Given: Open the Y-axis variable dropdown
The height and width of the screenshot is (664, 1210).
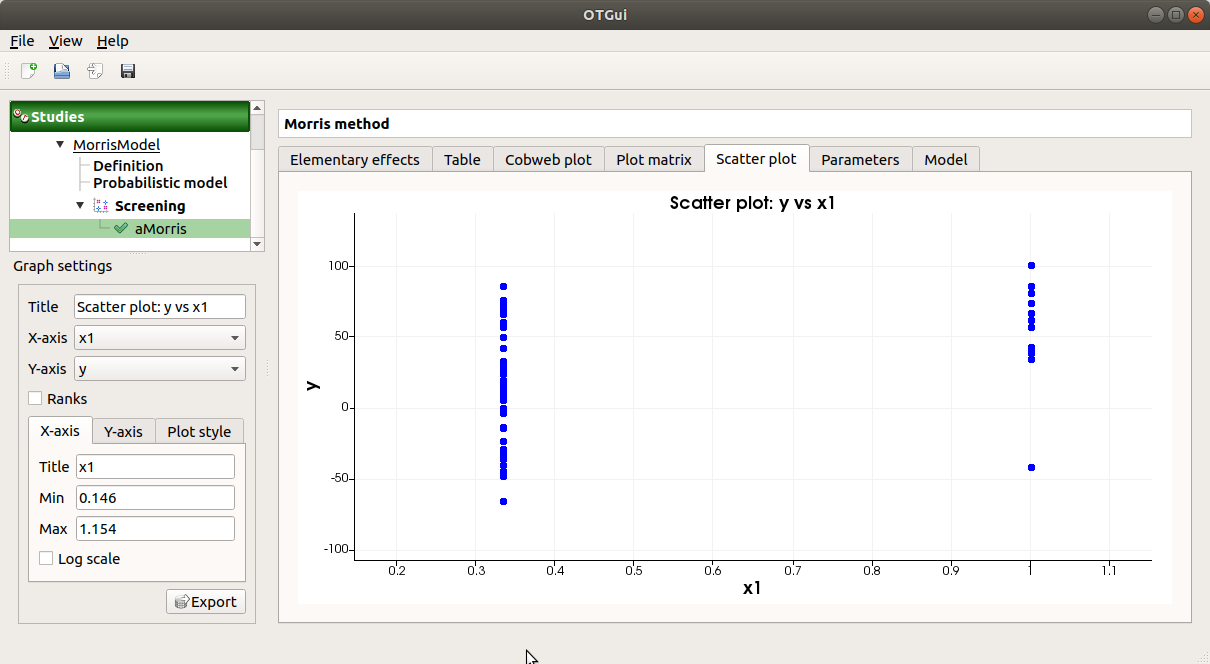Looking at the screenshot, I should 160,369.
